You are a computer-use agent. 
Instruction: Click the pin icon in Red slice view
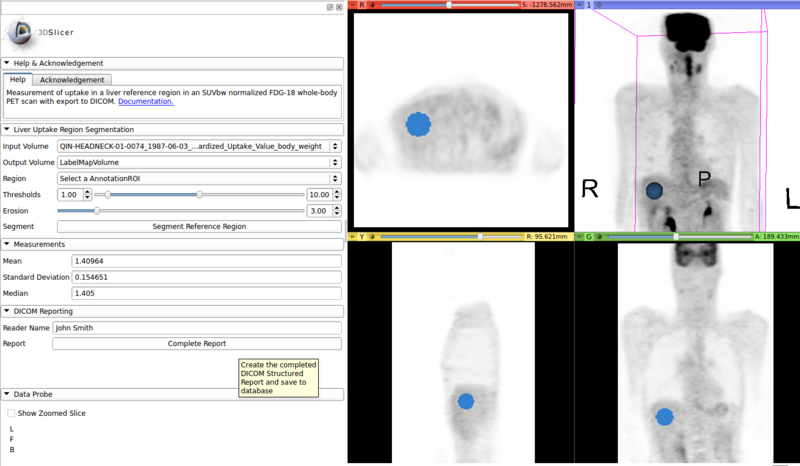click(352, 5)
